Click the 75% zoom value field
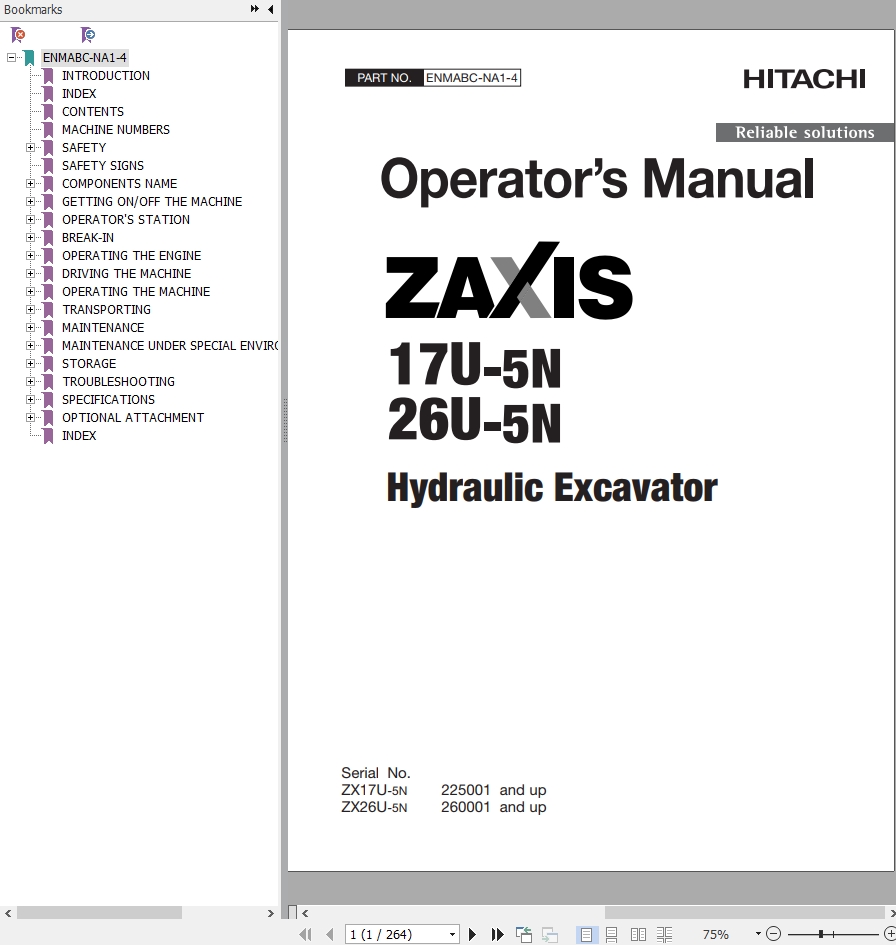 pyautogui.click(x=716, y=934)
